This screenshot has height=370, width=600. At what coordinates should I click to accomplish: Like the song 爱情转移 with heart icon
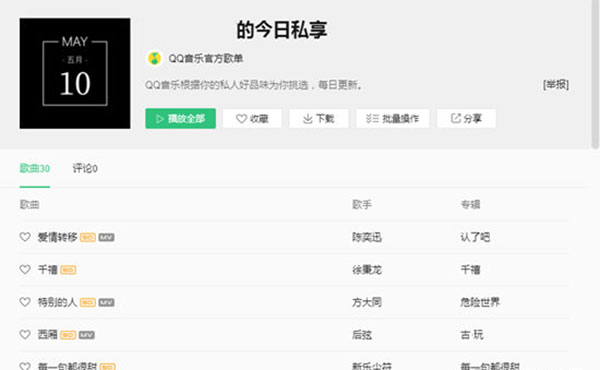pos(25,237)
